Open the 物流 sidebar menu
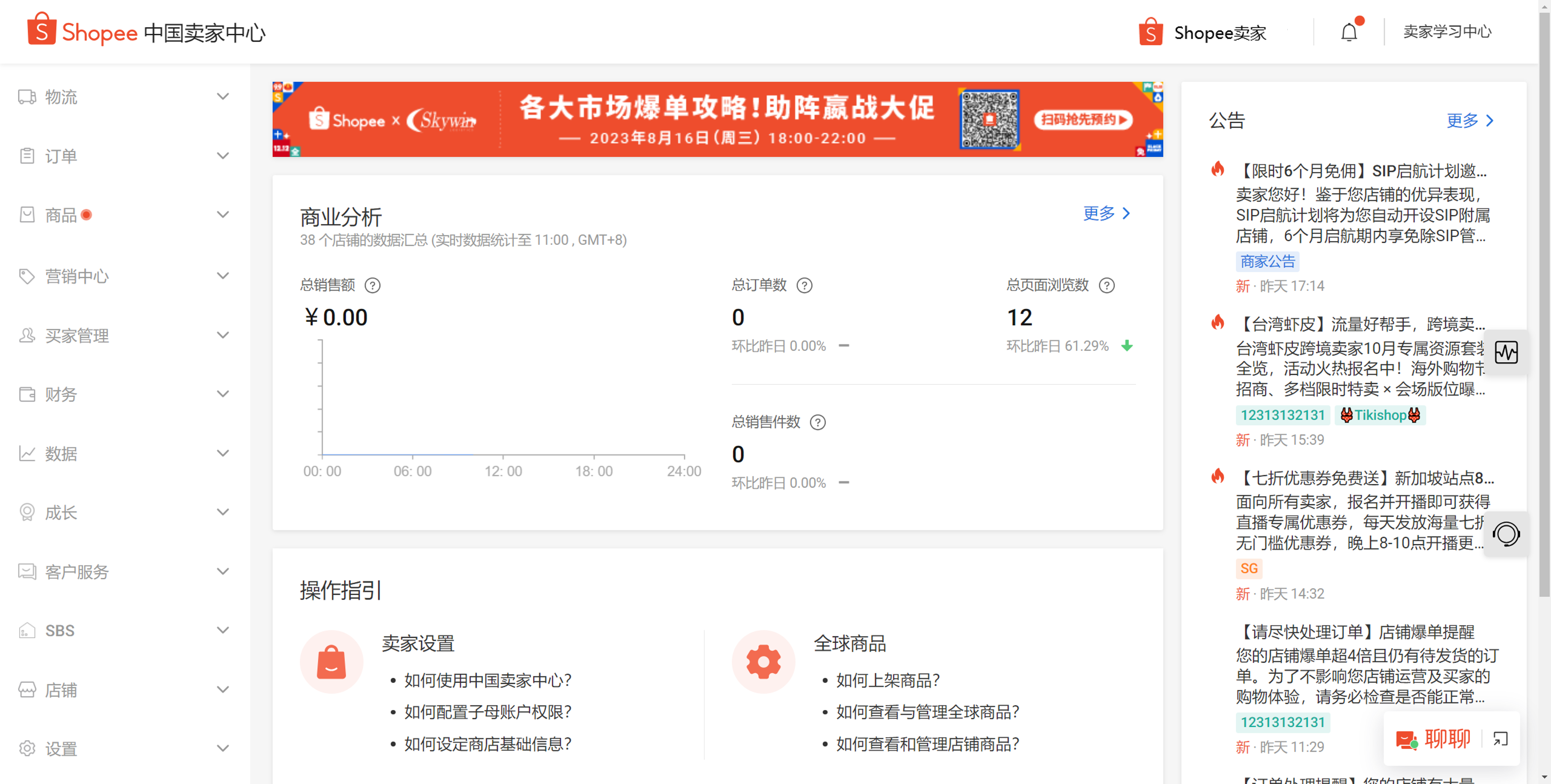The image size is (1551, 784). [125, 97]
